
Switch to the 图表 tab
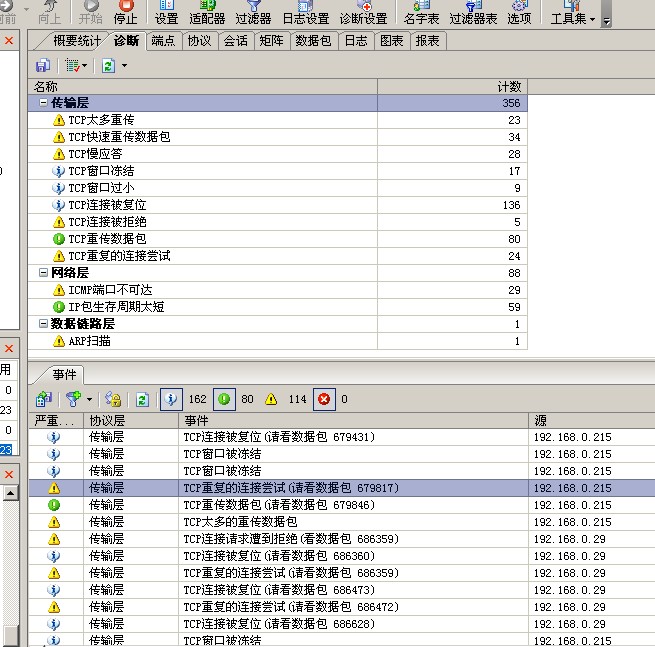[392, 41]
